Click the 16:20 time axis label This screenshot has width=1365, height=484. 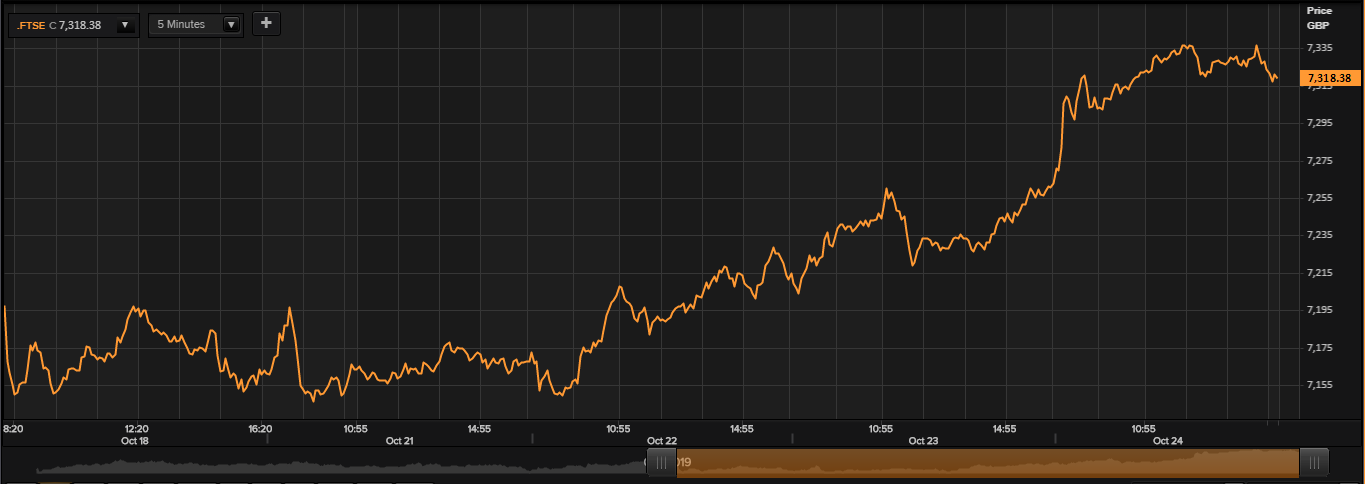coord(259,429)
